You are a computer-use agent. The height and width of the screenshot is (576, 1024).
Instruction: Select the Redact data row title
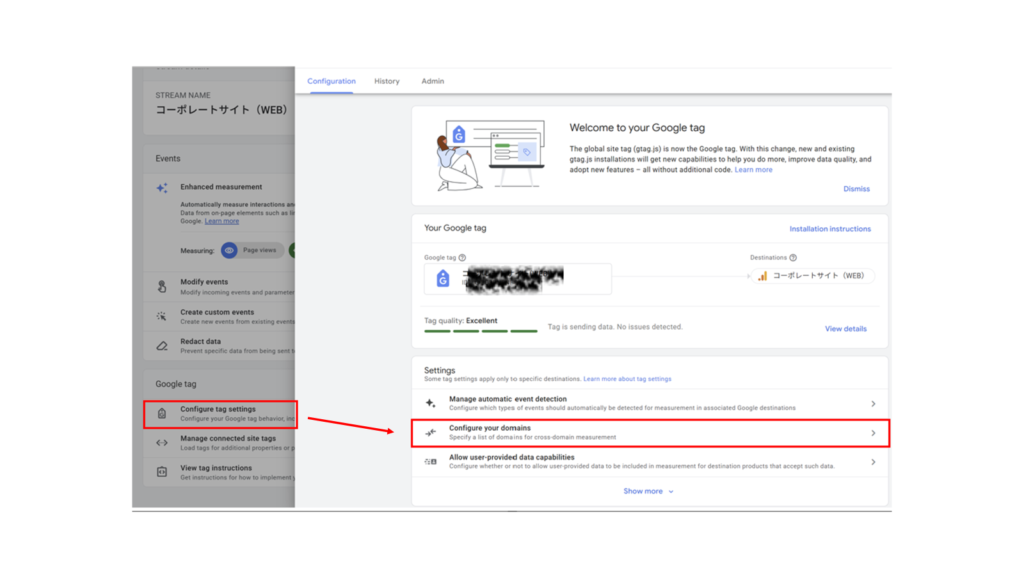[200, 342]
